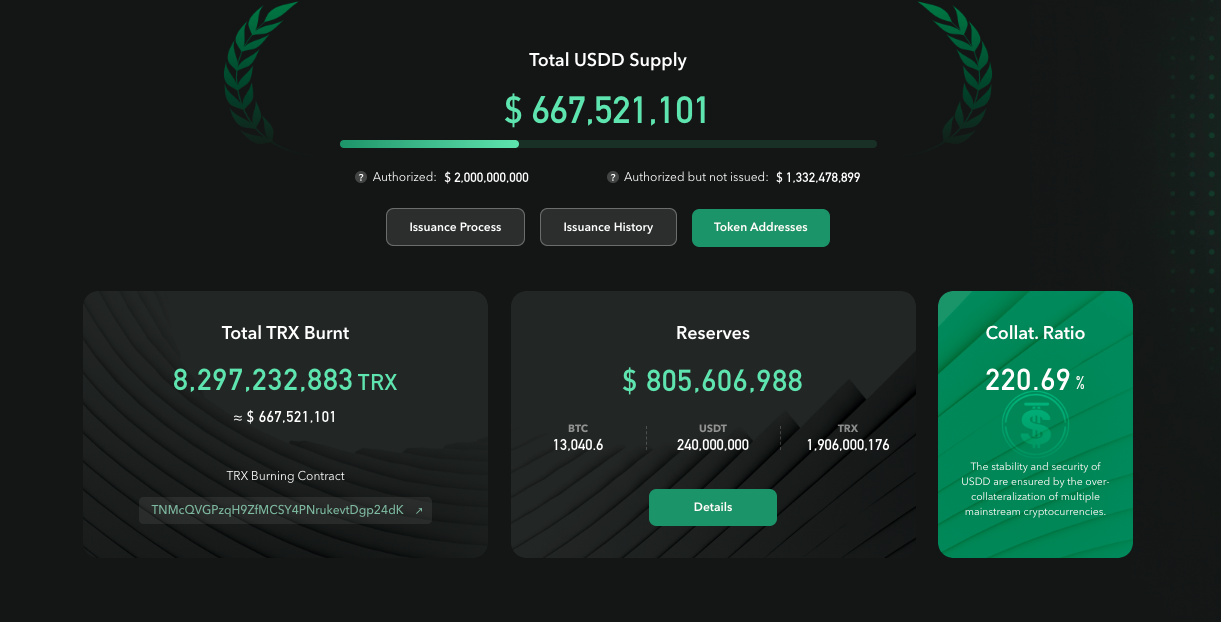Click the TRX reserve amount 1,906,000,176

(x=848, y=445)
